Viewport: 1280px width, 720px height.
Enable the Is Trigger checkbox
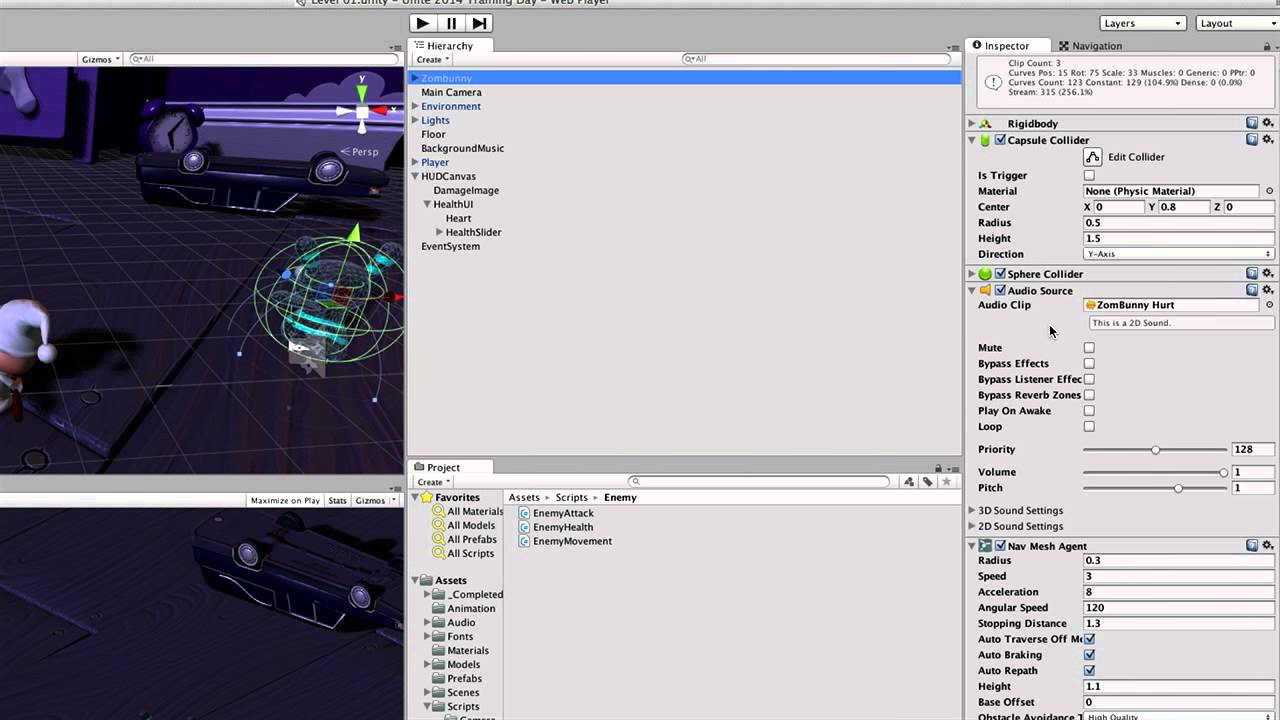[1089, 175]
